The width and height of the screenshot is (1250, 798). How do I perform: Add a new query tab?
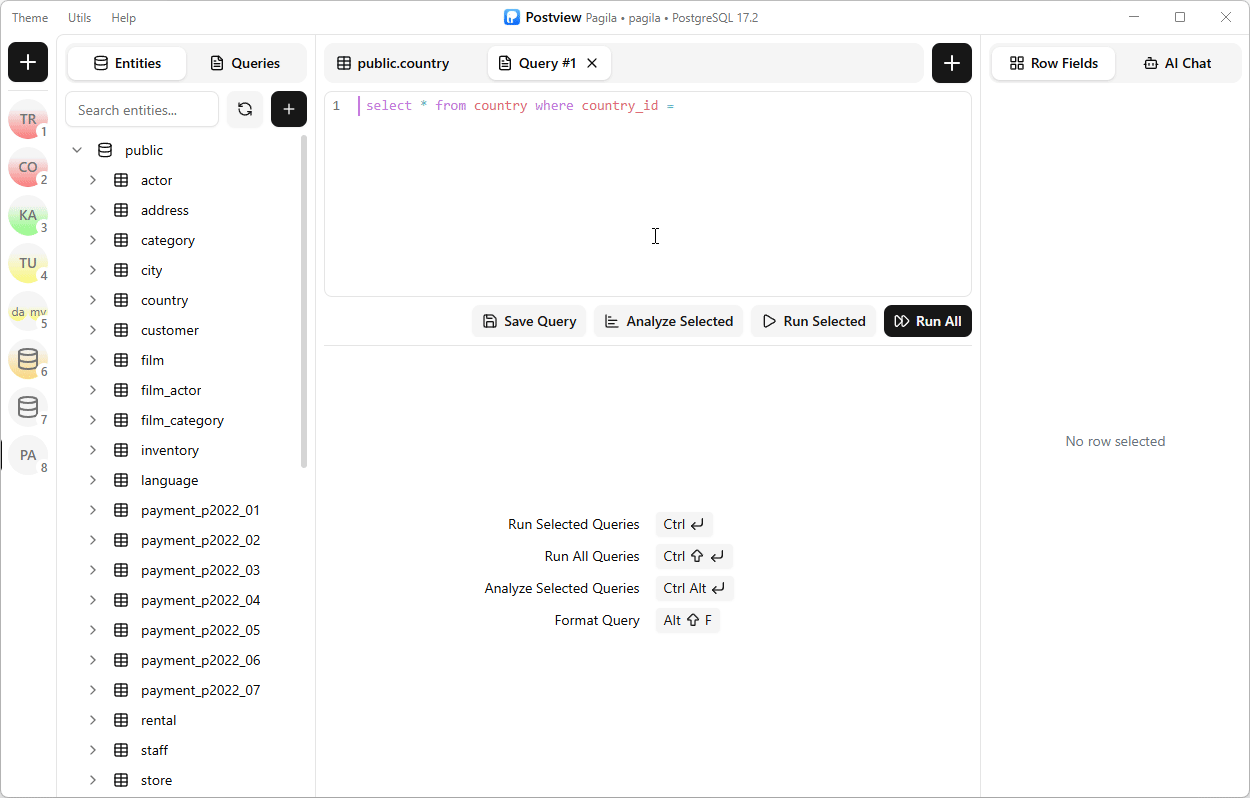[x=951, y=63]
